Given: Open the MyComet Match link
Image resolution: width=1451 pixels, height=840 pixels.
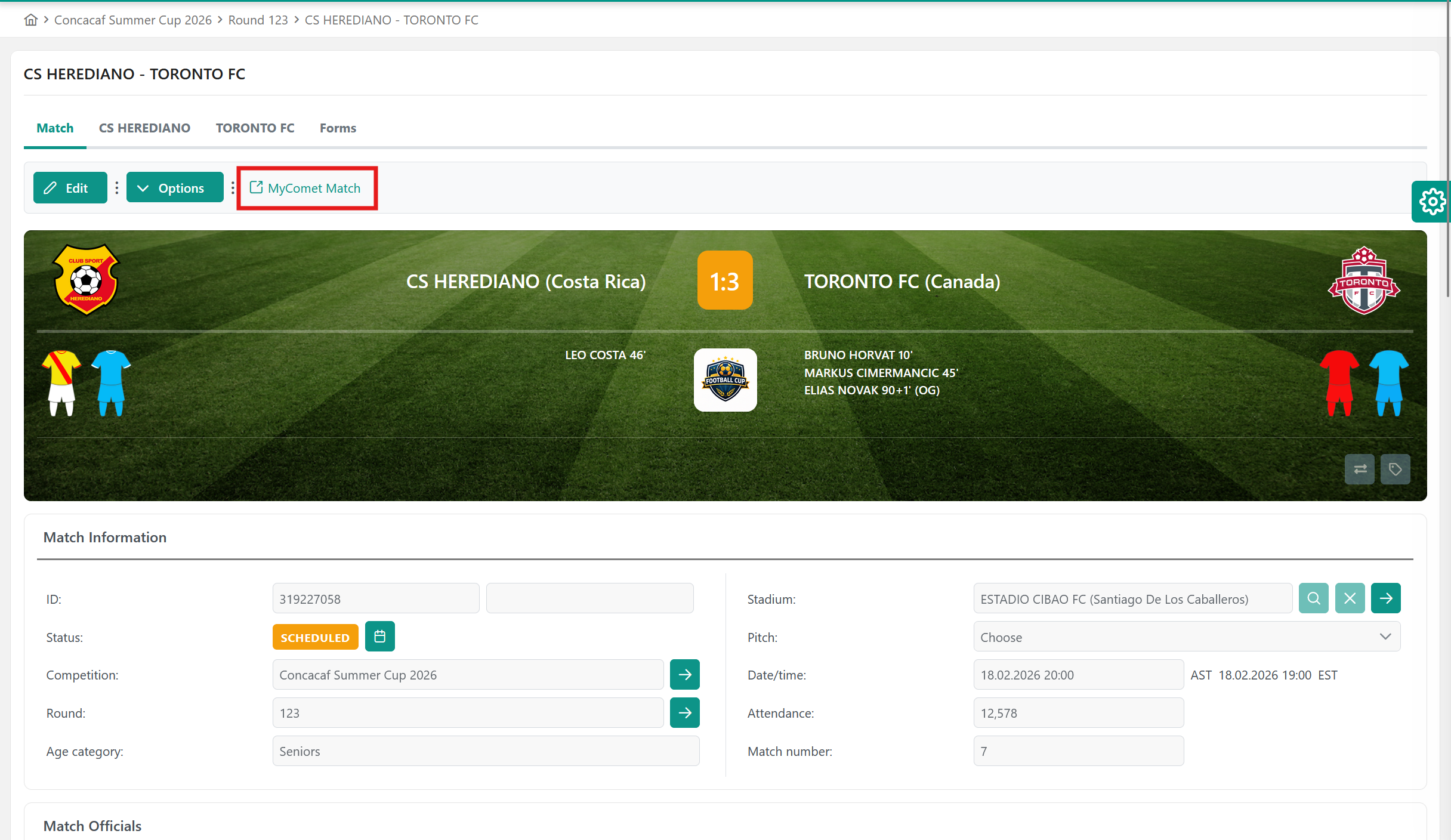Looking at the screenshot, I should (306, 188).
